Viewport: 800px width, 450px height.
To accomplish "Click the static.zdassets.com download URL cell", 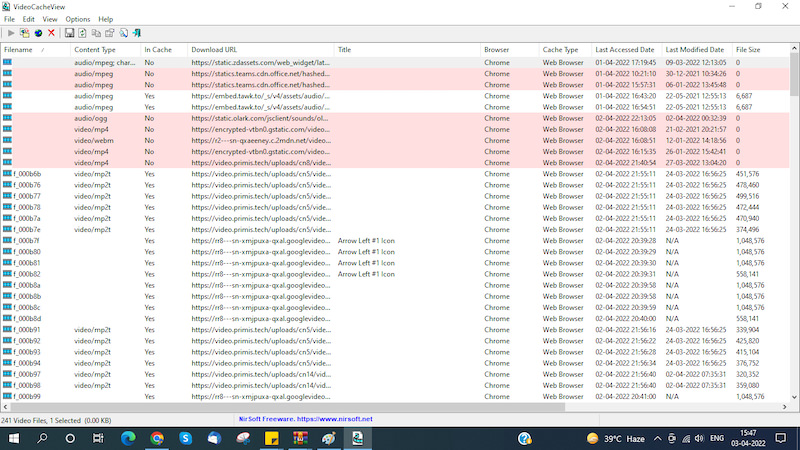I will coord(261,63).
